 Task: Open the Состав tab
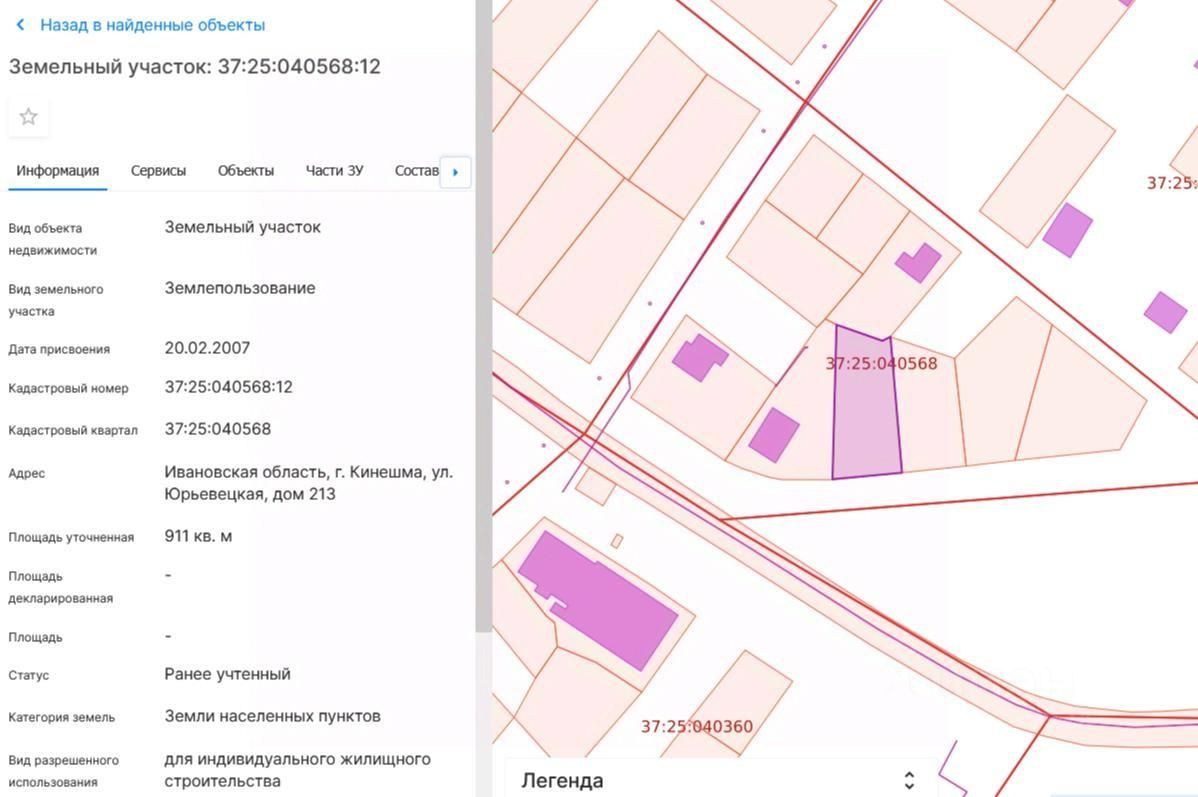click(x=416, y=170)
